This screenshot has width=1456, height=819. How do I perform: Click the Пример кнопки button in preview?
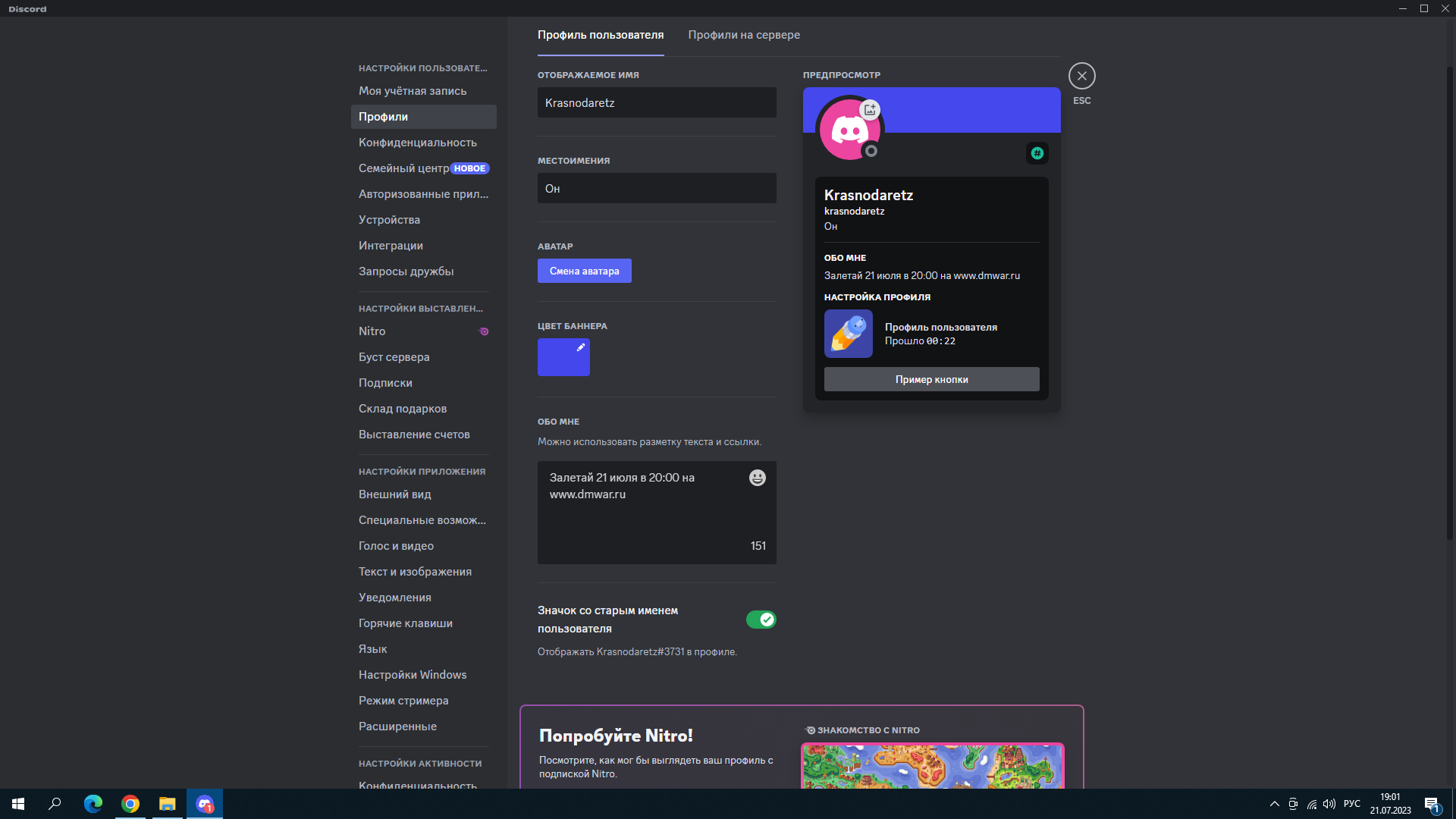932,379
